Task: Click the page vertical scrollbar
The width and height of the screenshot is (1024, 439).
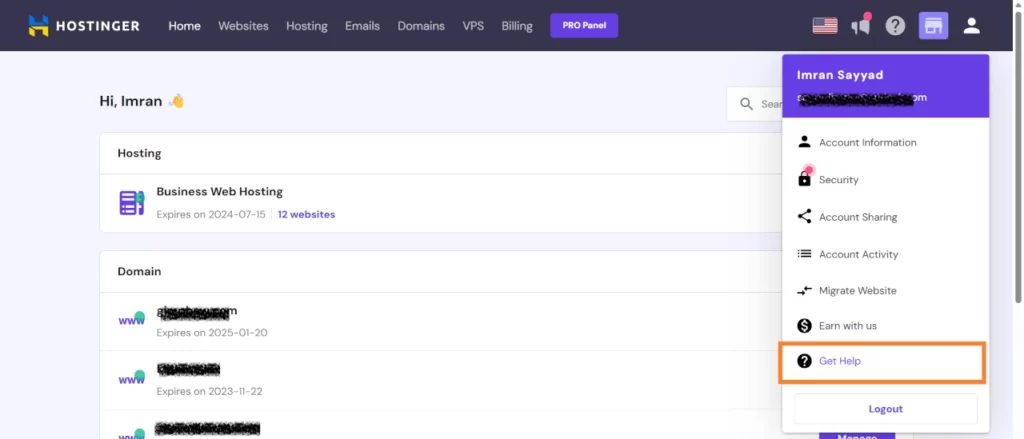Action: click(1019, 157)
